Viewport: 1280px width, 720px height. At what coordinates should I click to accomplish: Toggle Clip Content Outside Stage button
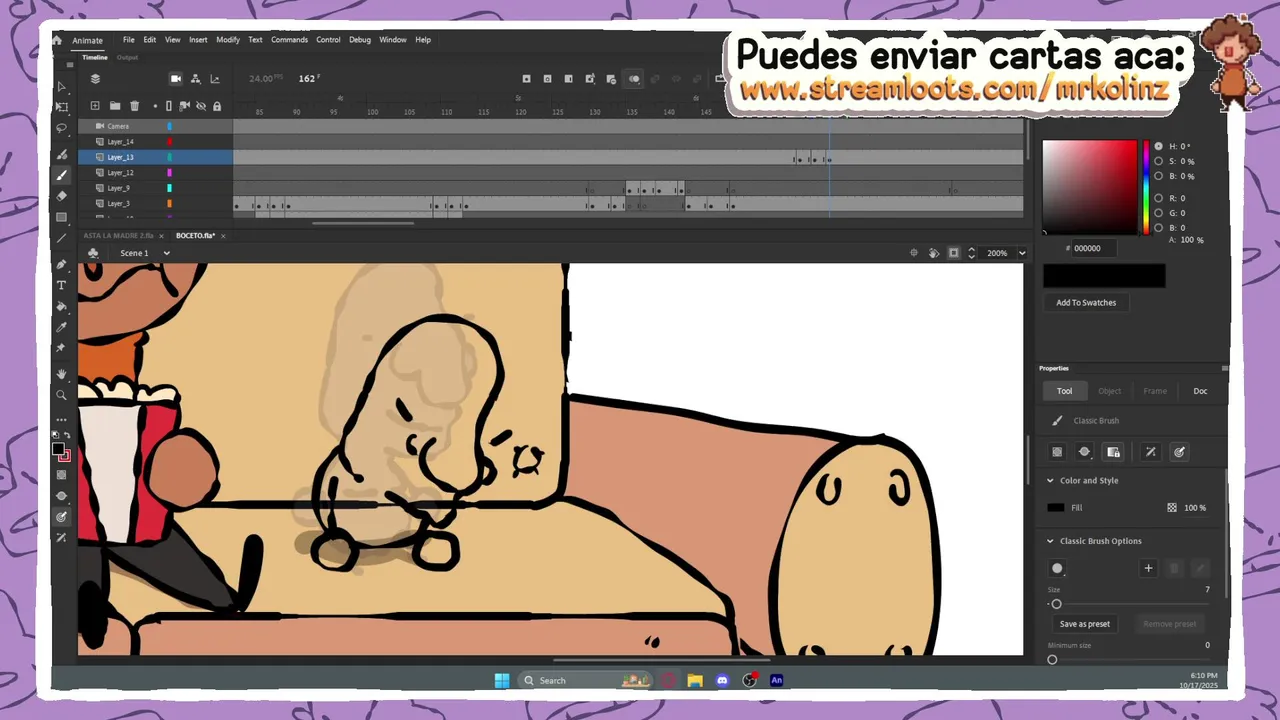(954, 253)
